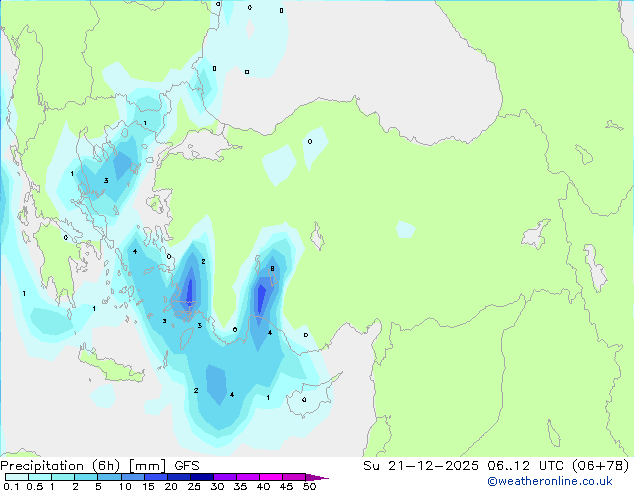Click the '10' legend tick label
Image resolution: width=634 pixels, height=490 pixels.
125,486
